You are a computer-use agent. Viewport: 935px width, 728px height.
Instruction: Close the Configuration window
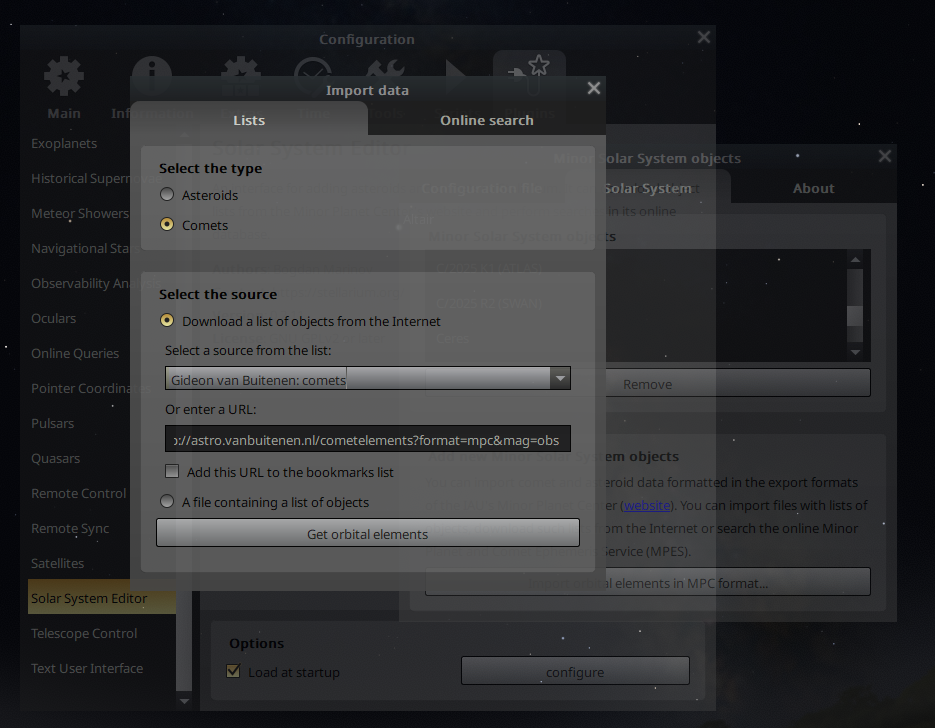tap(704, 37)
